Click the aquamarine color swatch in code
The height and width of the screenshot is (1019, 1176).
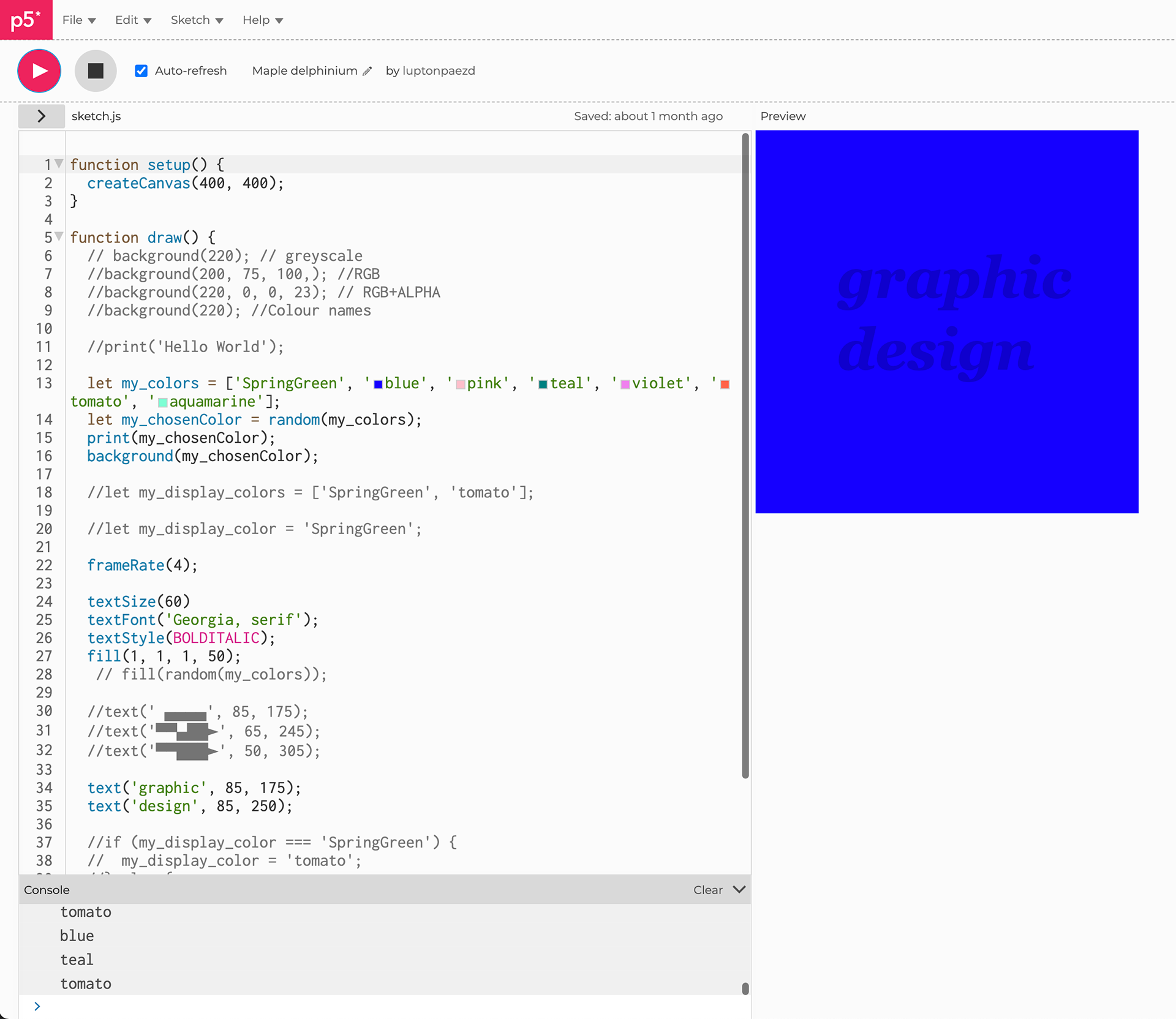pyautogui.click(x=163, y=403)
